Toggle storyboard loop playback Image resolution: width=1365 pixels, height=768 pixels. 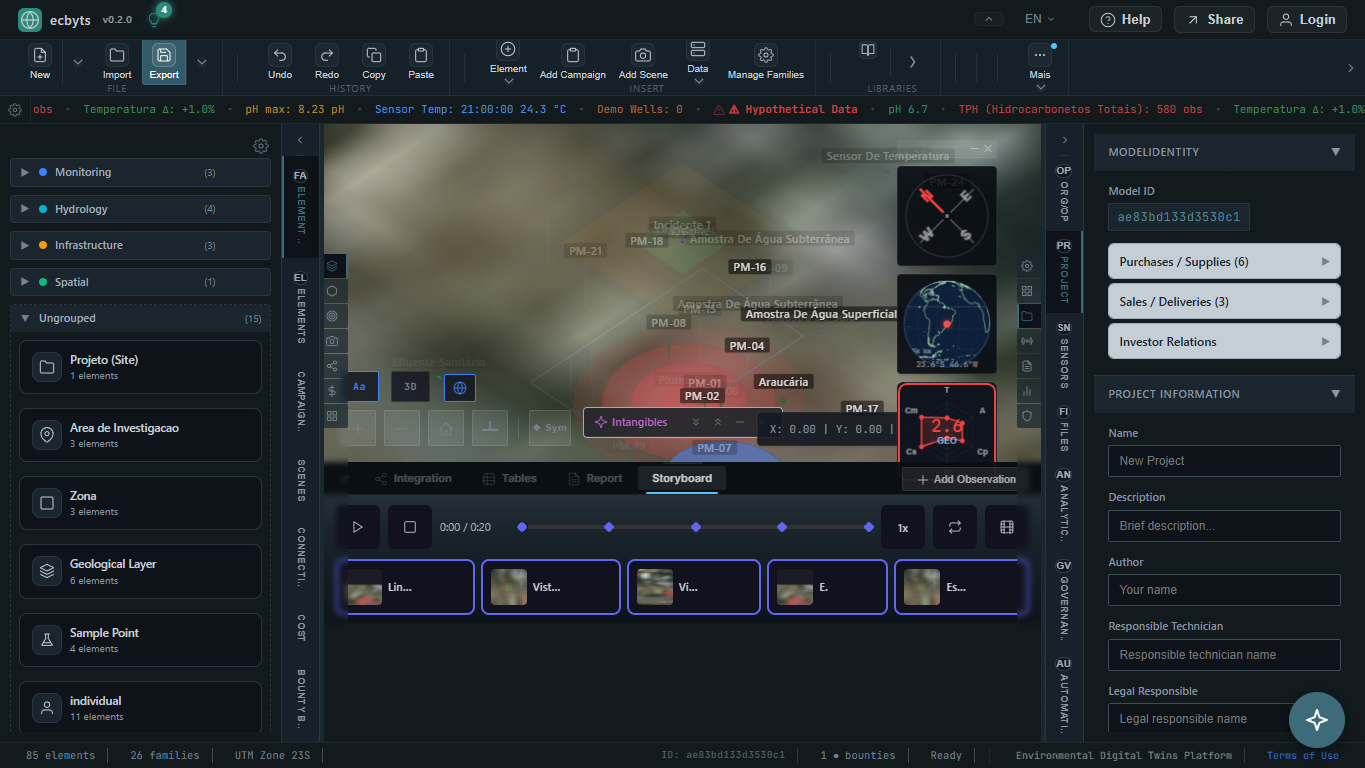point(955,527)
